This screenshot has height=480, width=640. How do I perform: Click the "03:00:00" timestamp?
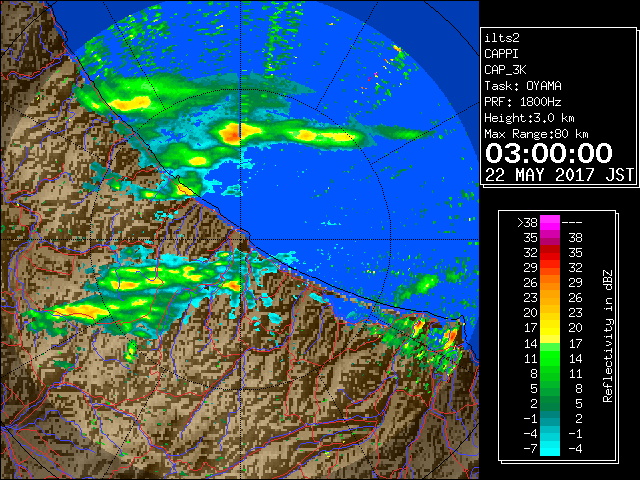tap(549, 153)
